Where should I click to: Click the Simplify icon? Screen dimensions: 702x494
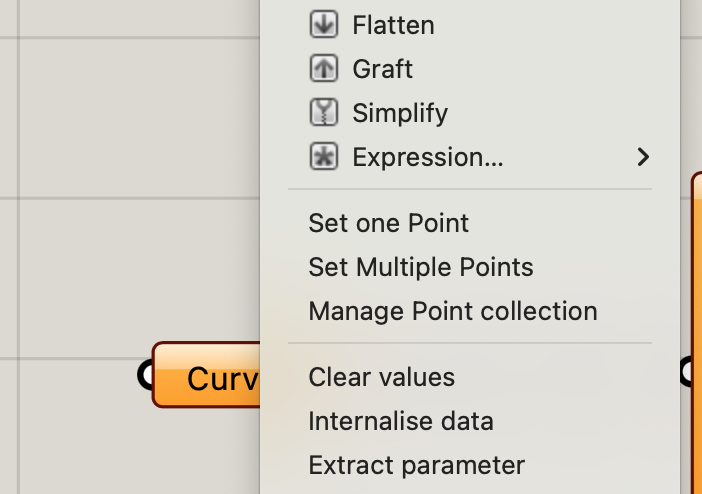tap(324, 113)
